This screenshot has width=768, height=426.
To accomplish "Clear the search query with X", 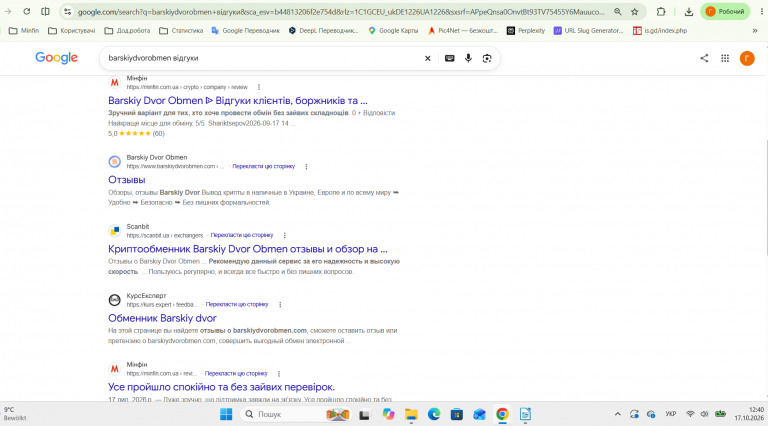I will [428, 58].
